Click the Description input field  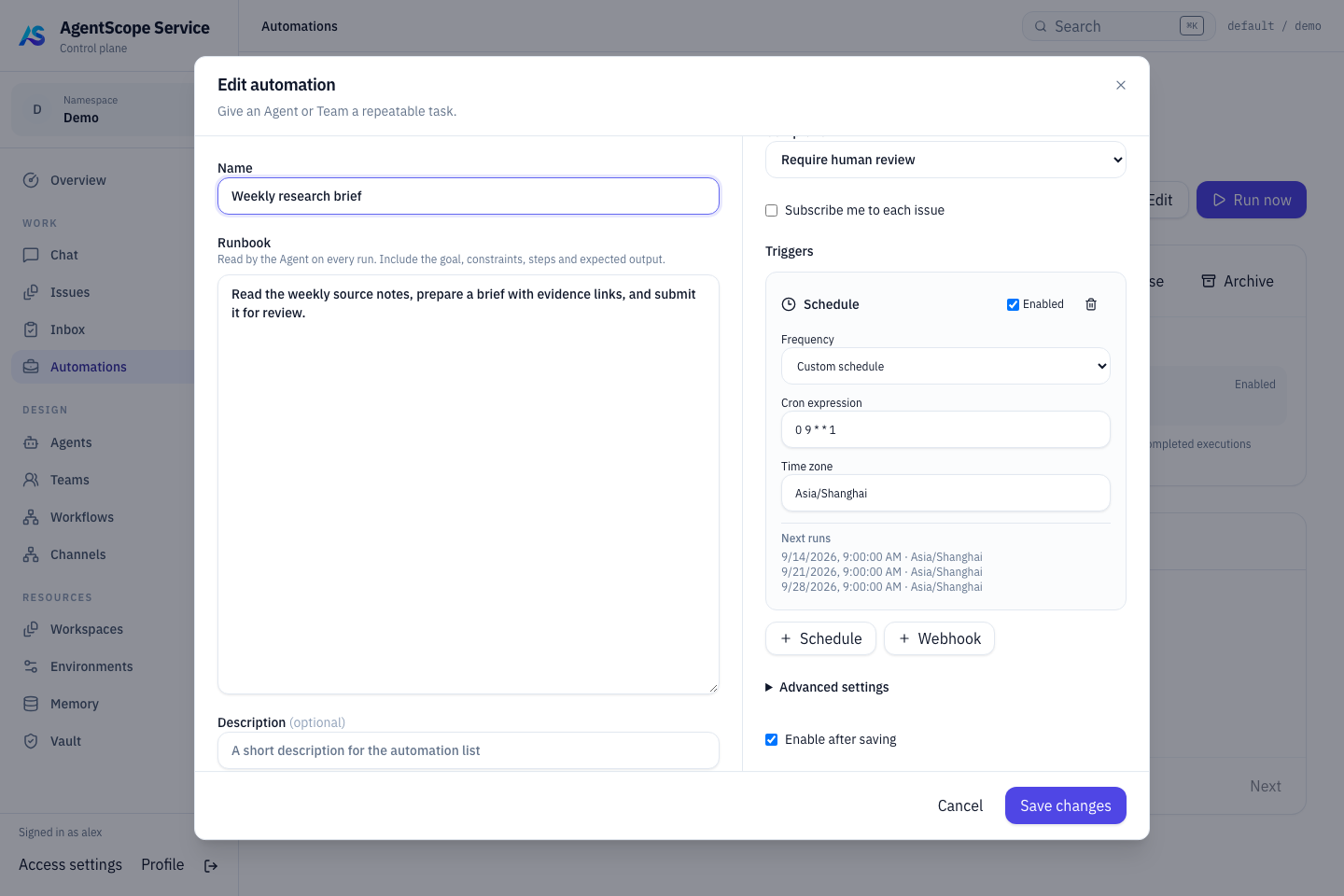[x=469, y=750]
